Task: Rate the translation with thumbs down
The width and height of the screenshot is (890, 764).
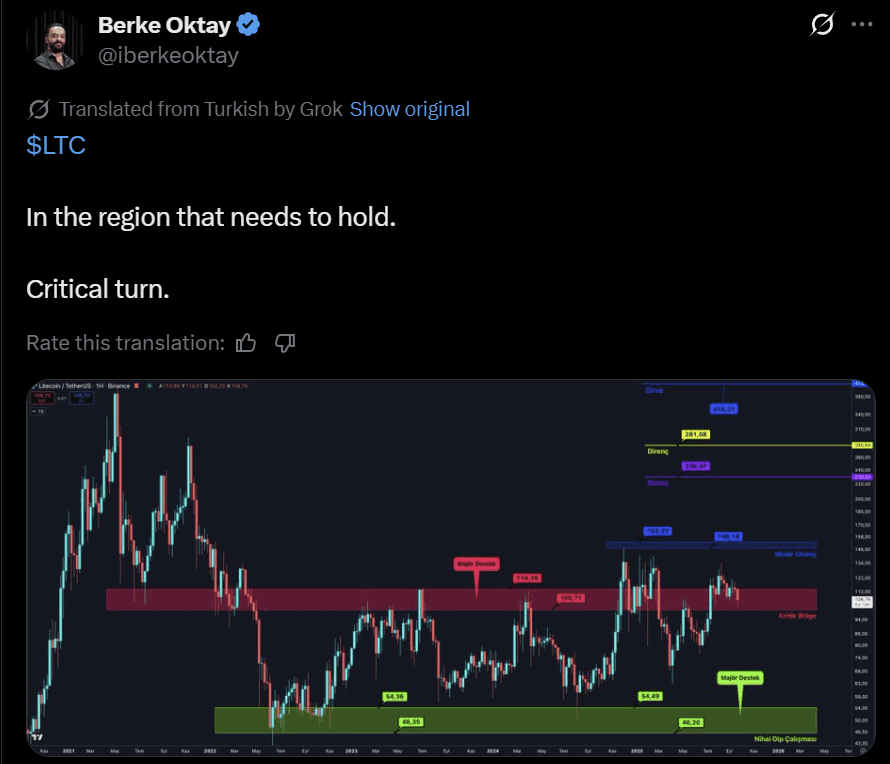Action: (285, 343)
